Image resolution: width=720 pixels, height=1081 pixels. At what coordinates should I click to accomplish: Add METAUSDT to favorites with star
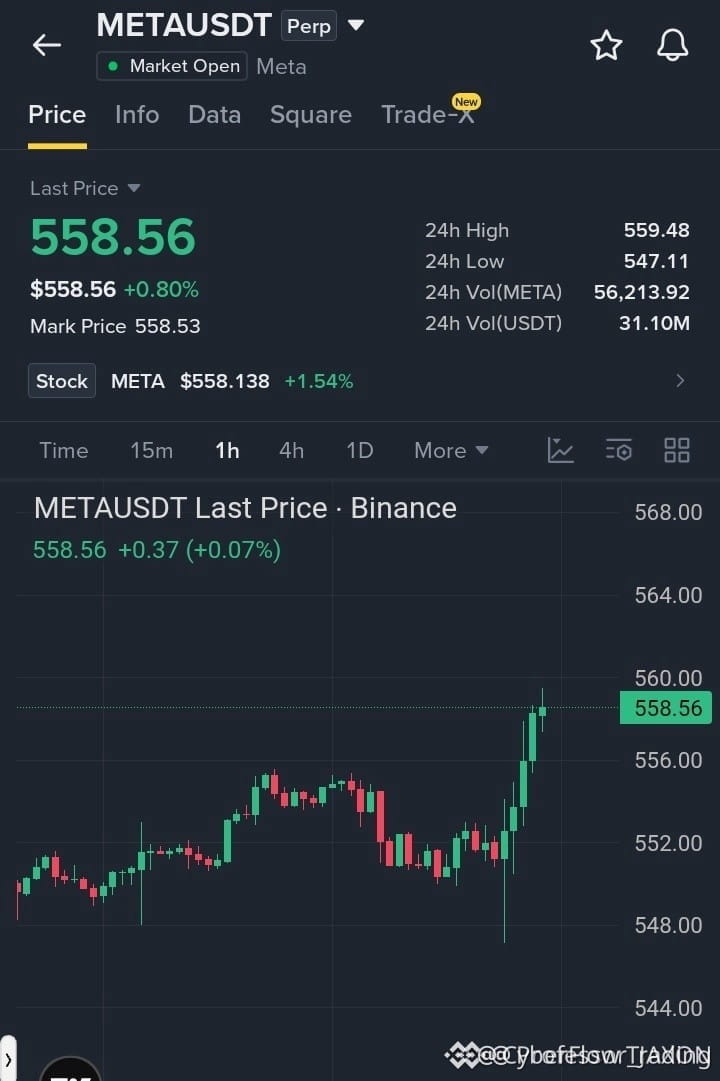tap(606, 46)
